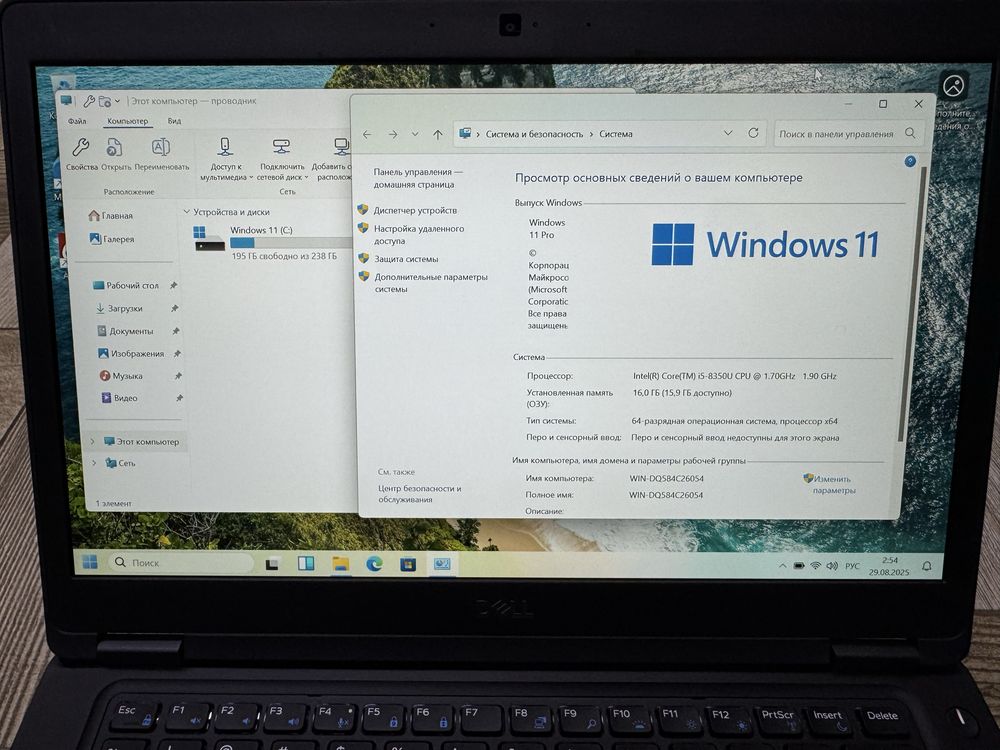This screenshot has width=1000, height=750.
Task: Open the quick access toolbar dropdown in Explorer
Action: click(117, 101)
